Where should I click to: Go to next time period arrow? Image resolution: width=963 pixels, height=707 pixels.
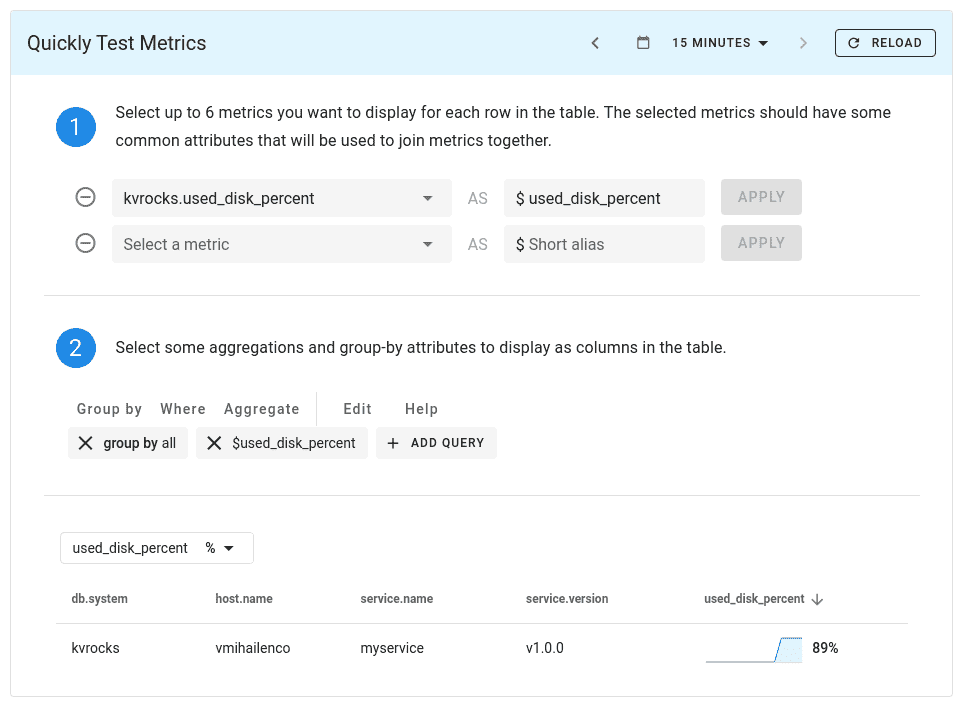coord(803,43)
